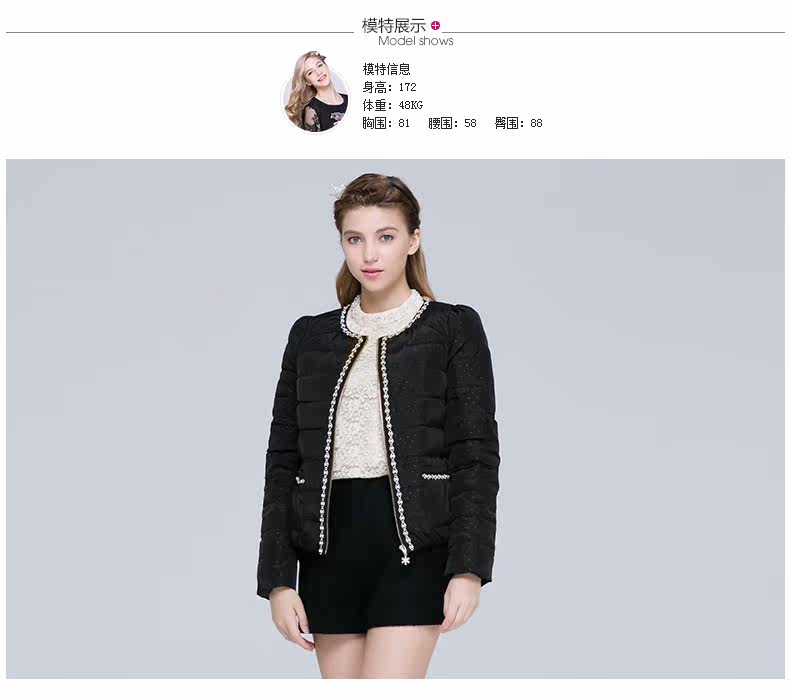Click the 腰围: 58 waist measurement
790x699 pixels.
[452, 123]
